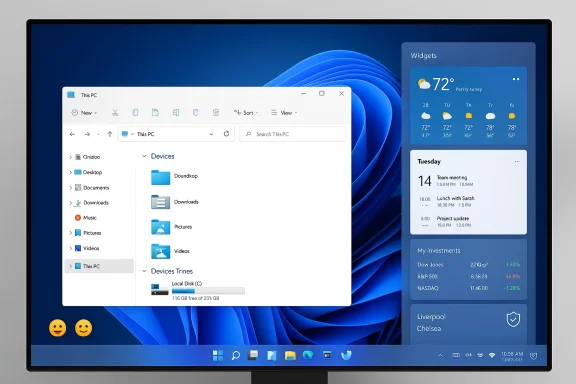The width and height of the screenshot is (576, 384).
Task: Click the Share icon in Explorer toolbar
Action: click(x=195, y=112)
